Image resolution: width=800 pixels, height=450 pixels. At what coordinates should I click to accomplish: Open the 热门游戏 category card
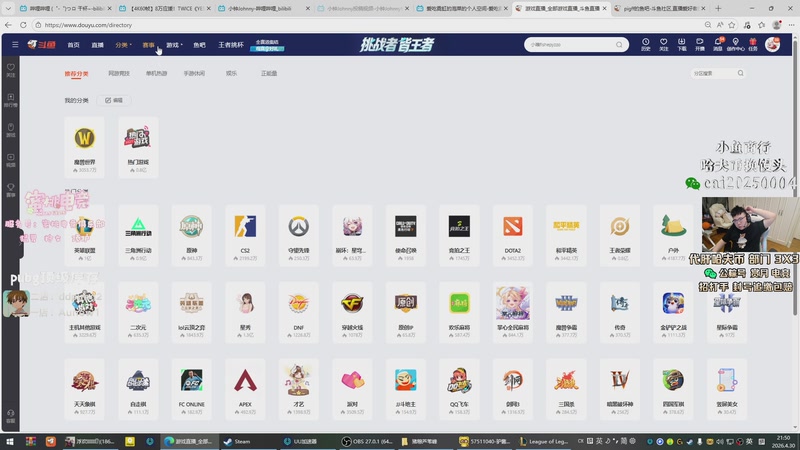click(138, 147)
